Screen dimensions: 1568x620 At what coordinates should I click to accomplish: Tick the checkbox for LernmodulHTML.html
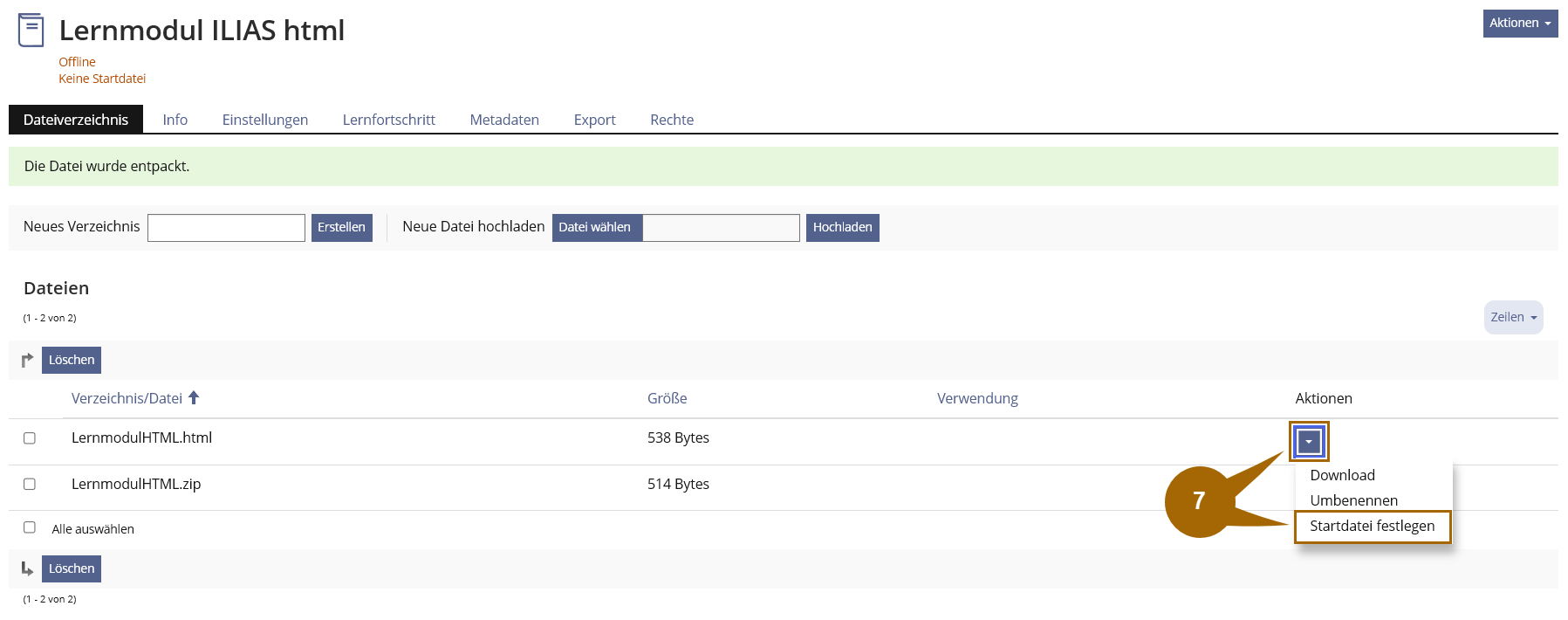30,438
